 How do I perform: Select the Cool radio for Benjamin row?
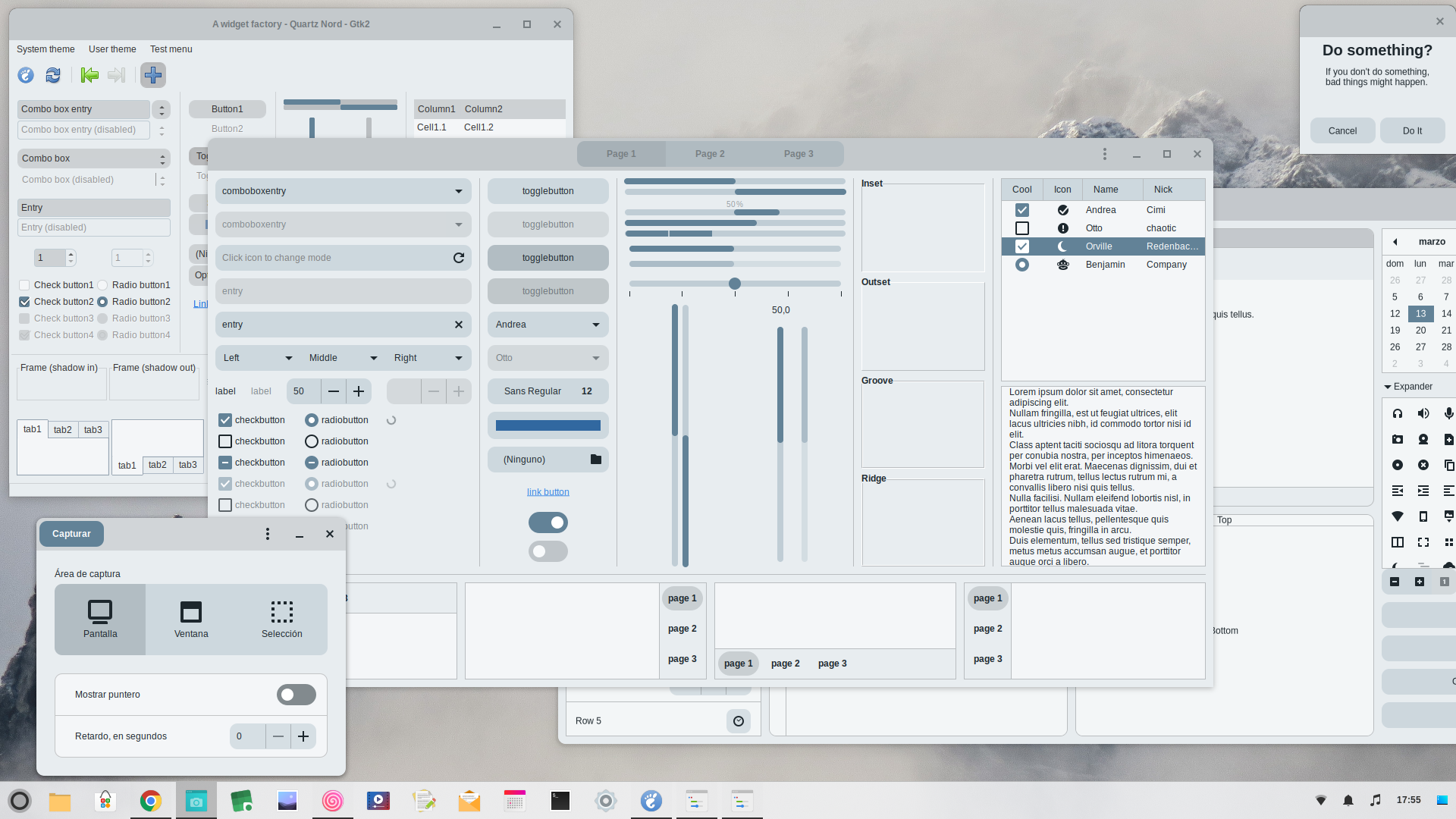pyautogui.click(x=1022, y=265)
